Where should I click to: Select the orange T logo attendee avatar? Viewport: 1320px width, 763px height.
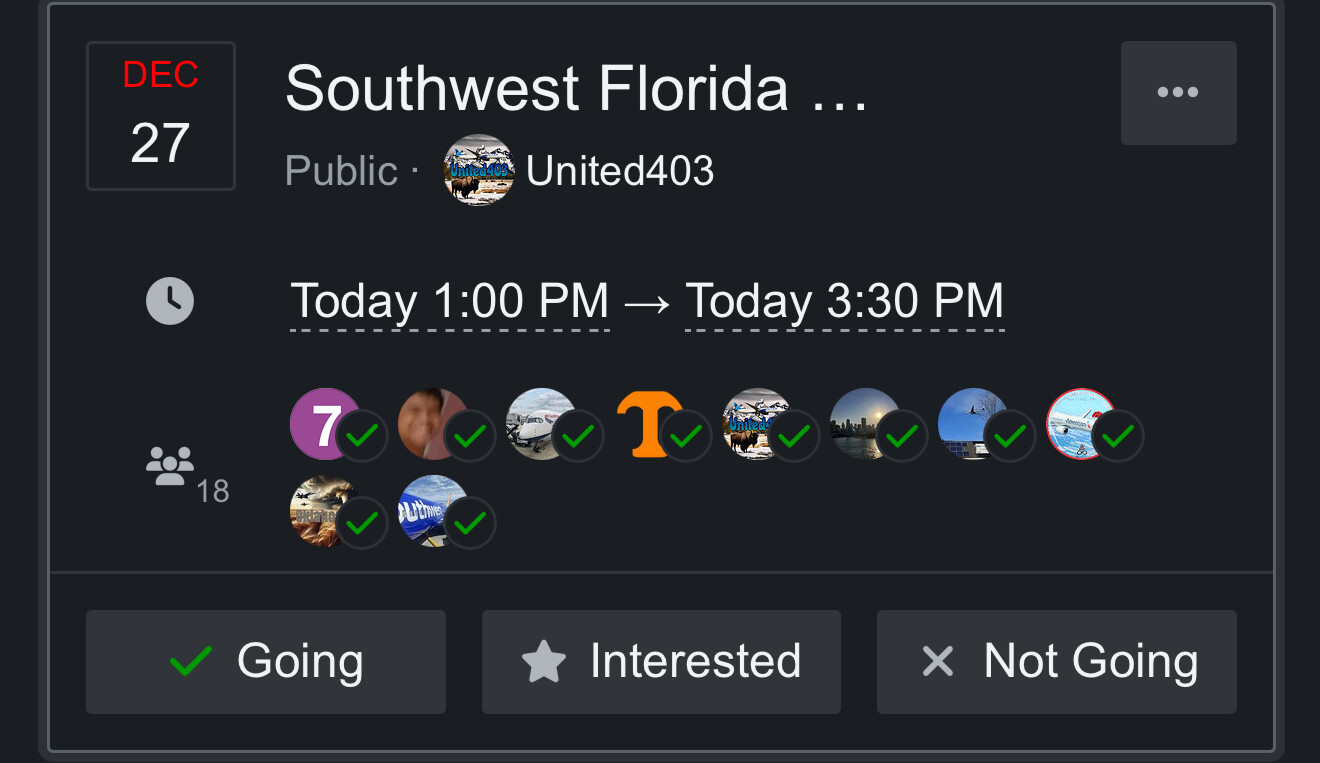648,423
